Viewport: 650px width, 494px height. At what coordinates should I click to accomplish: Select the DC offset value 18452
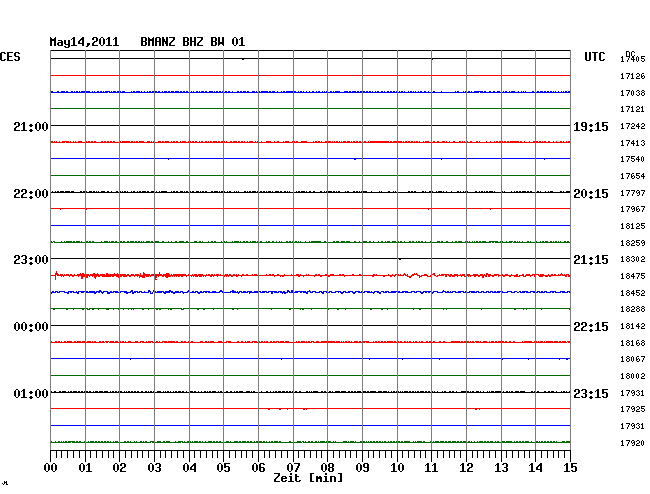pyautogui.click(x=633, y=293)
